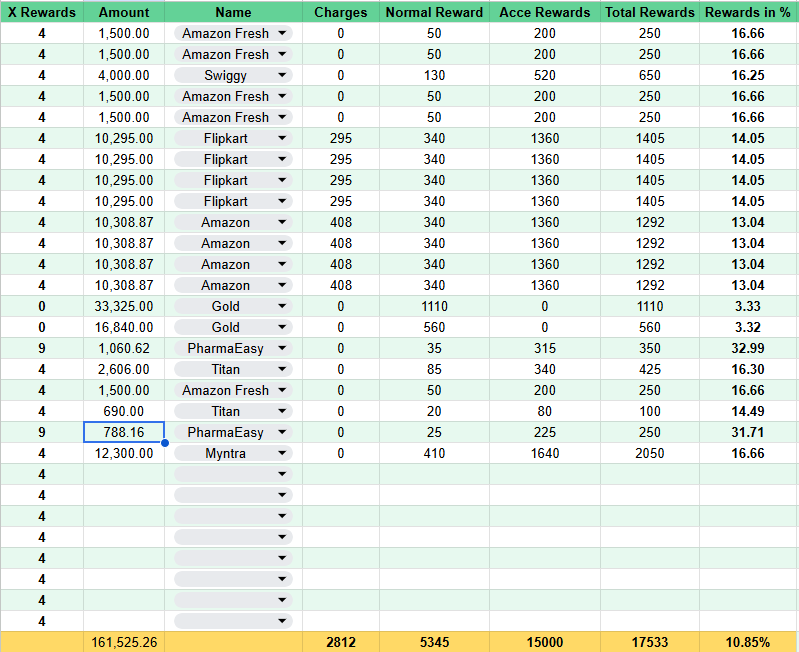This screenshot has width=799, height=652.
Task: Select the 5345 normal reward total
Action: [434, 642]
